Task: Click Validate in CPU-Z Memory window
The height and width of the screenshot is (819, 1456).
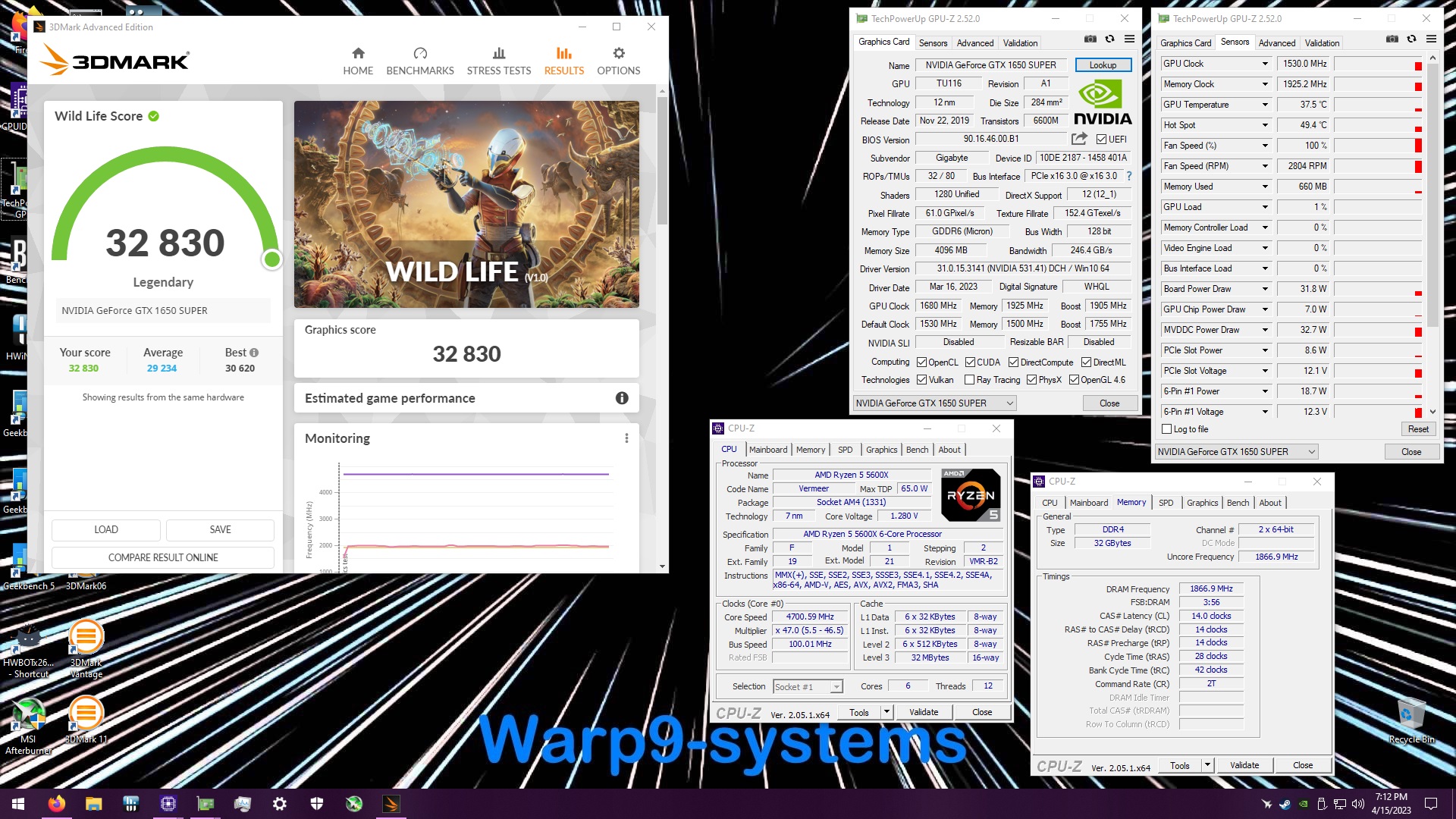Action: [x=1244, y=765]
